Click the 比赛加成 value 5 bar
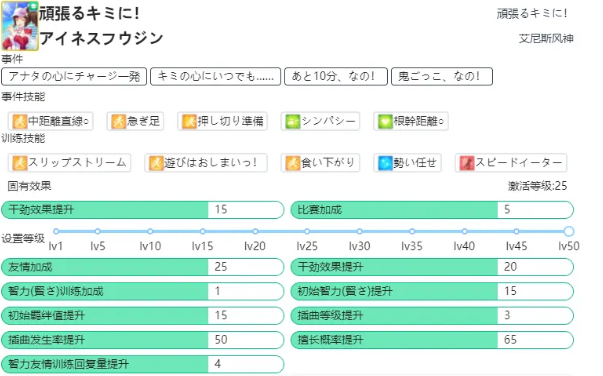This screenshot has width=603, height=376. (x=432, y=210)
